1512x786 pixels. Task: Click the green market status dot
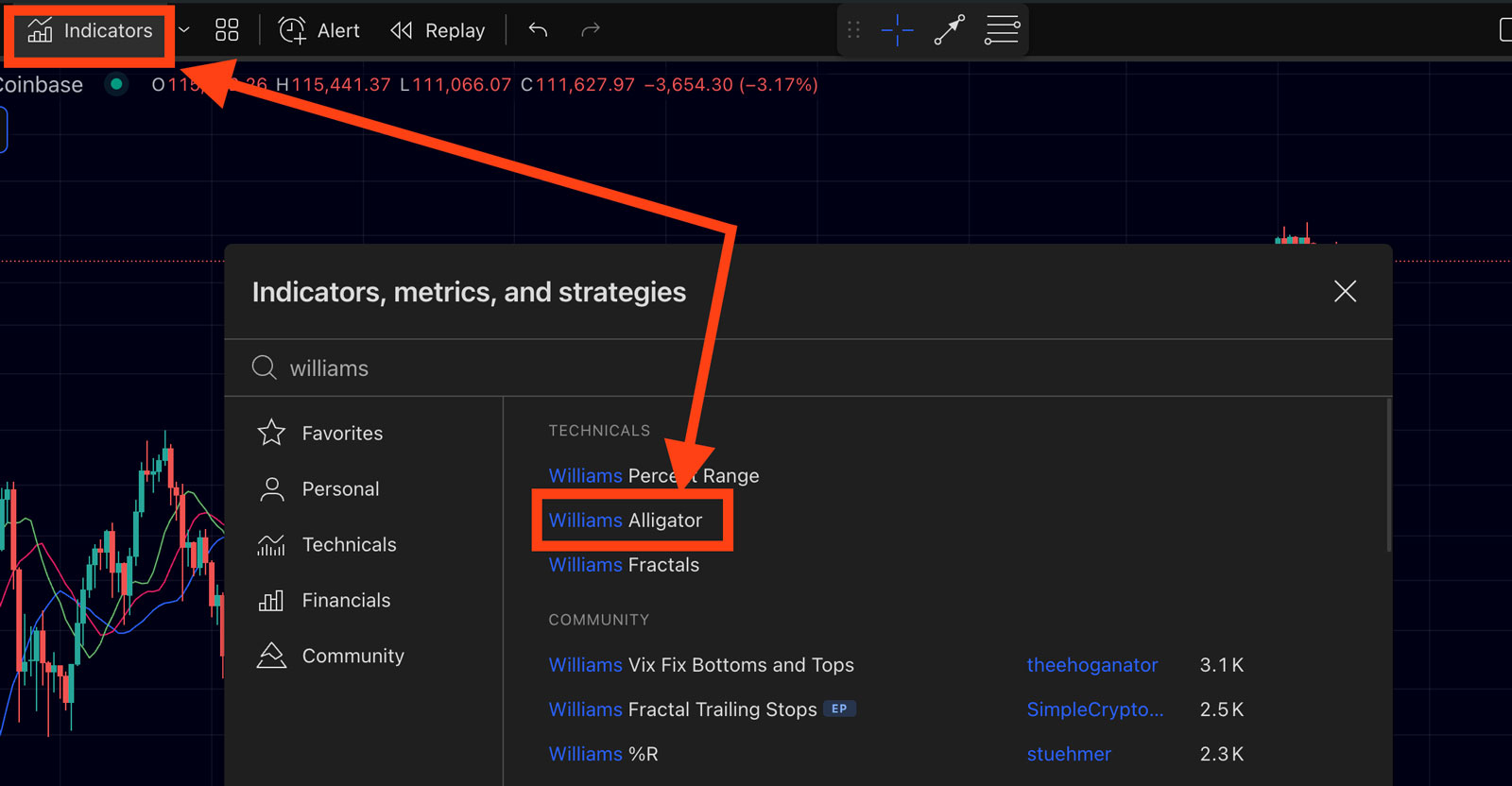(x=116, y=84)
